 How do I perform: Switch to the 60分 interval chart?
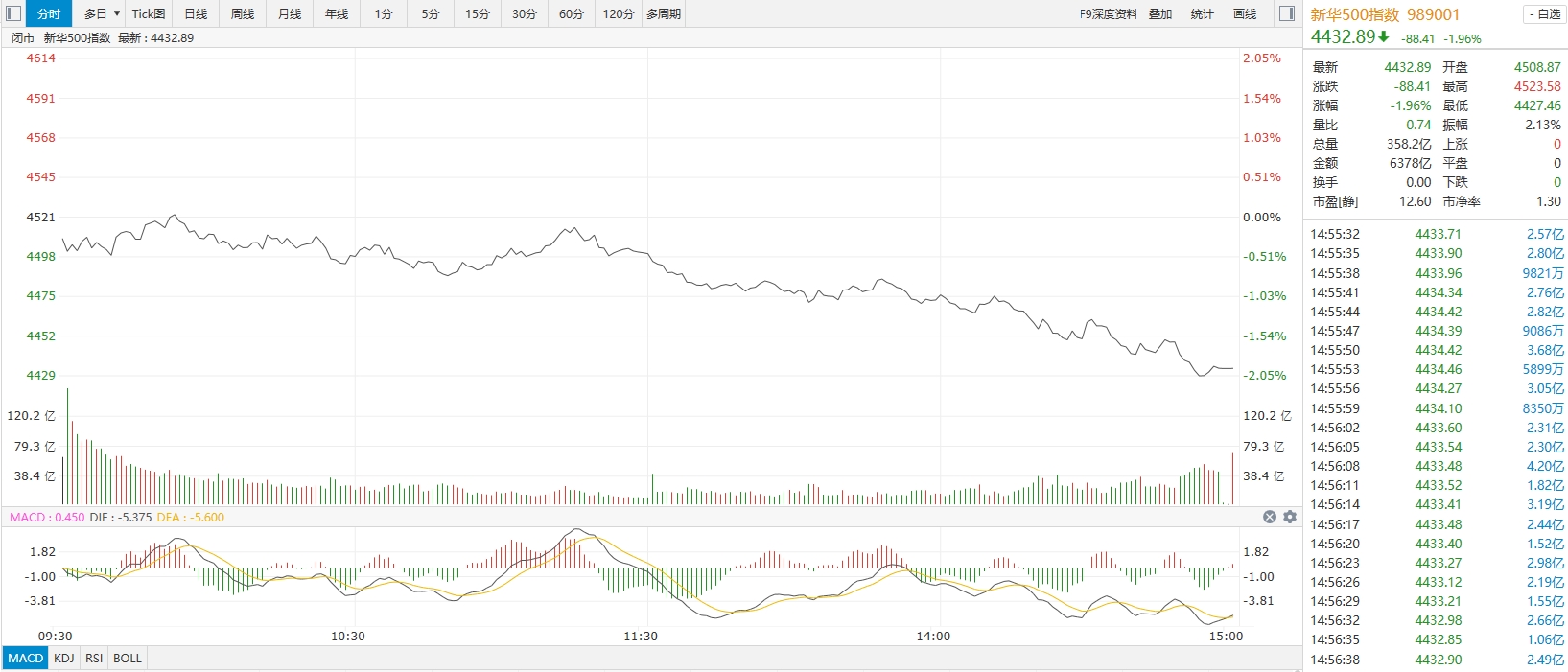[572, 13]
